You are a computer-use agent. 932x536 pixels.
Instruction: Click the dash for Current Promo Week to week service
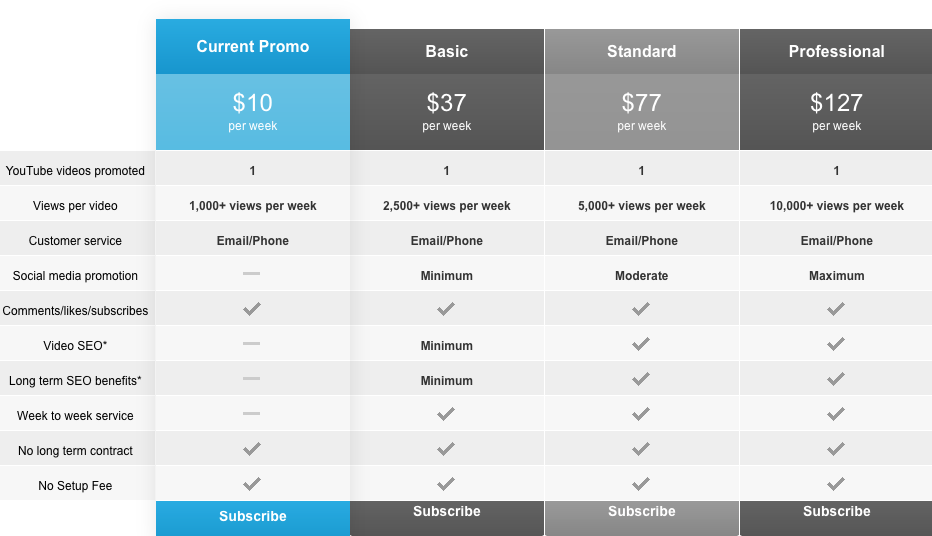pyautogui.click(x=251, y=414)
